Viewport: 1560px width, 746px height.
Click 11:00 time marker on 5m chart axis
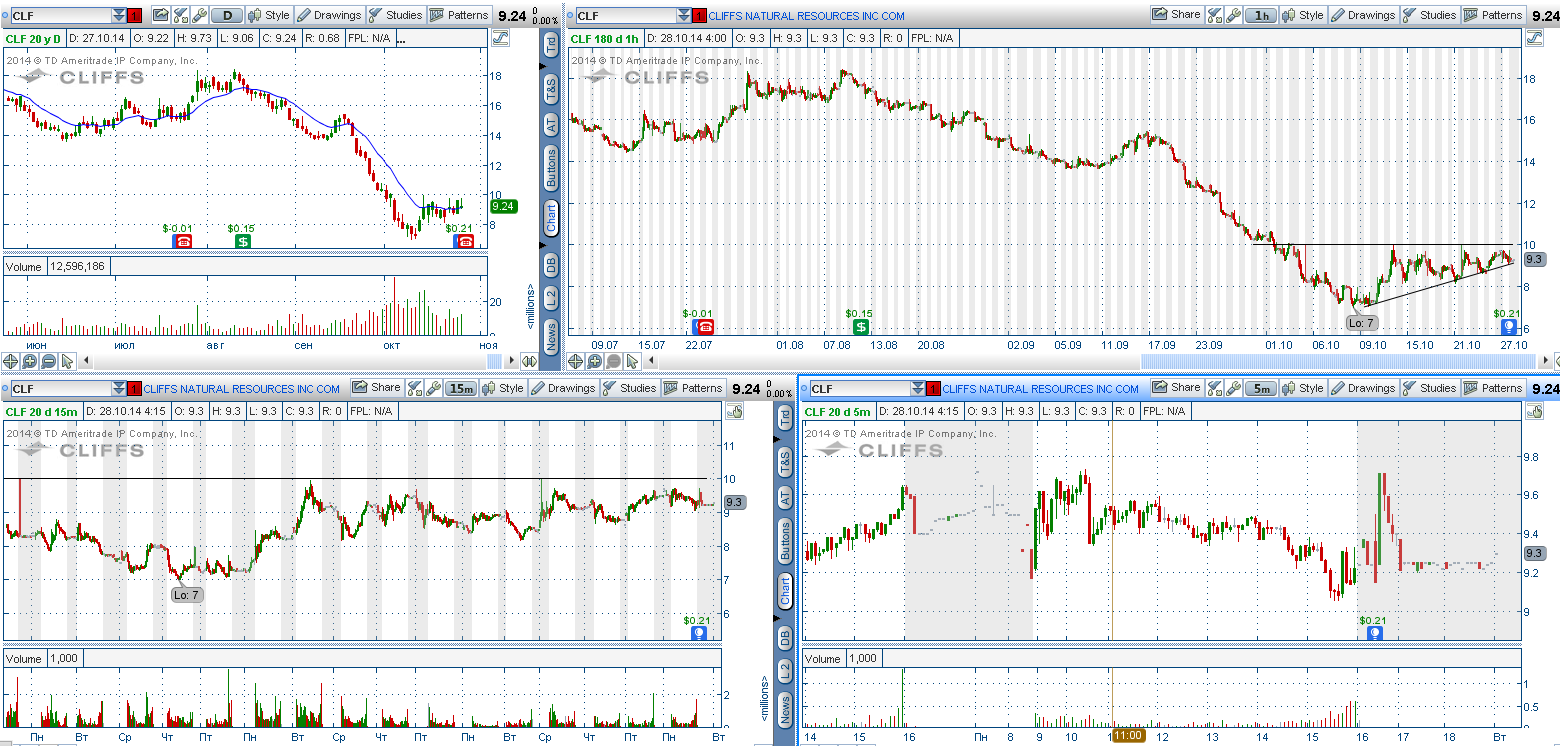pyautogui.click(x=1128, y=736)
